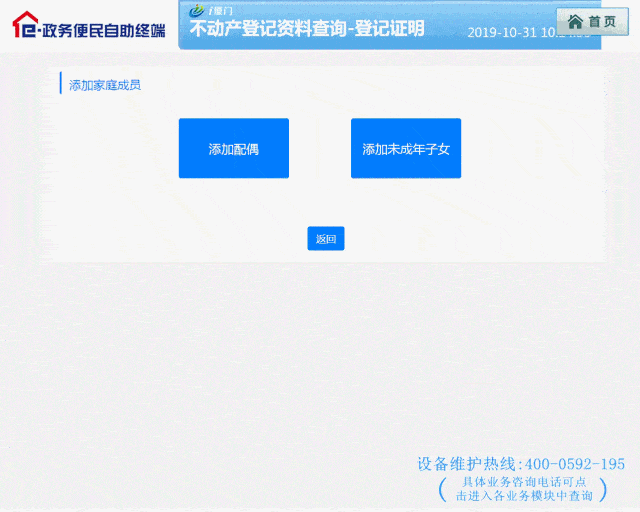Go back with the 返回 button
Image resolution: width=640 pixels, height=512 pixels.
[x=326, y=238]
